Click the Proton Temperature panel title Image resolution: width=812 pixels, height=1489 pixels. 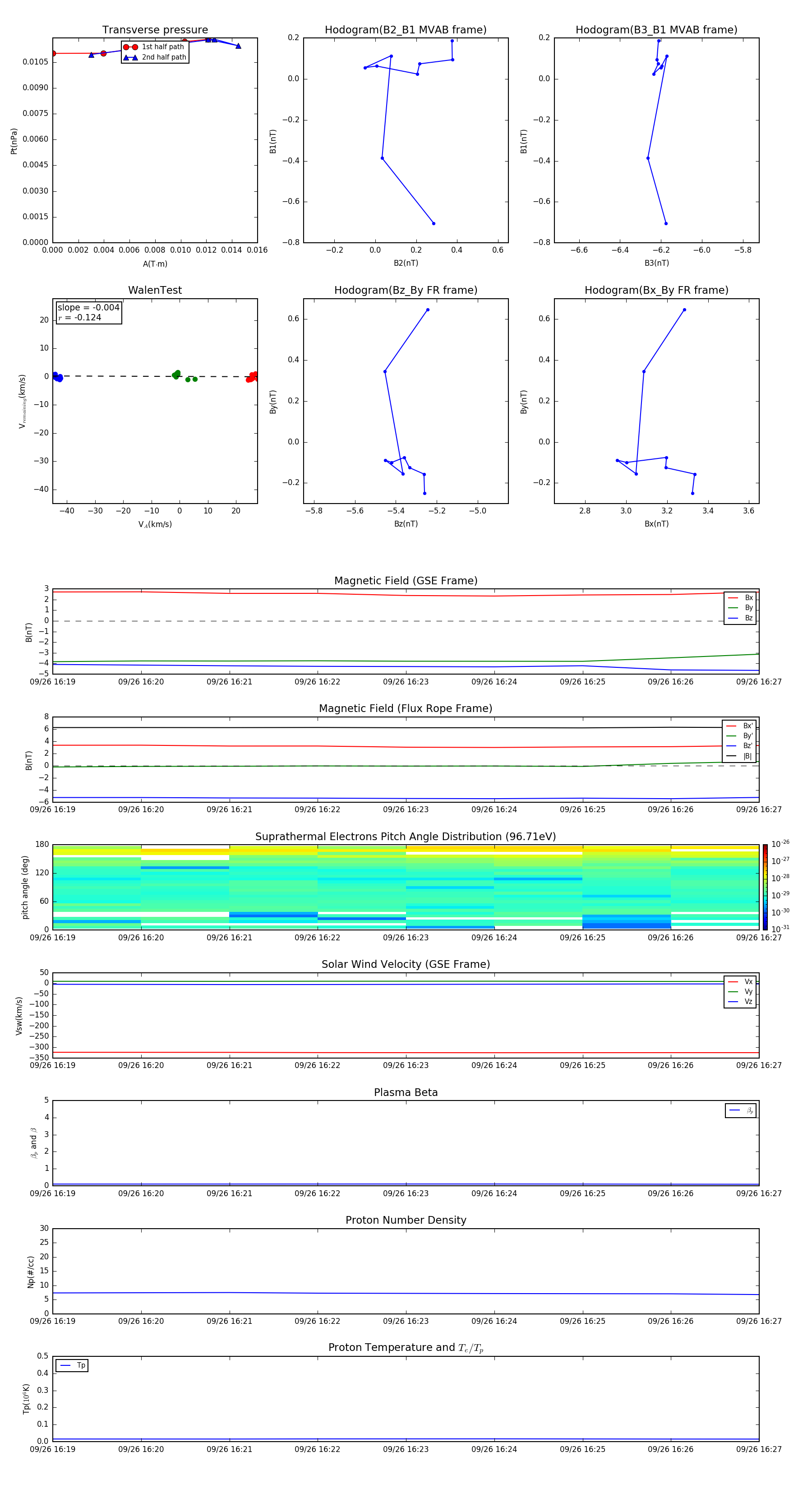(x=406, y=1348)
